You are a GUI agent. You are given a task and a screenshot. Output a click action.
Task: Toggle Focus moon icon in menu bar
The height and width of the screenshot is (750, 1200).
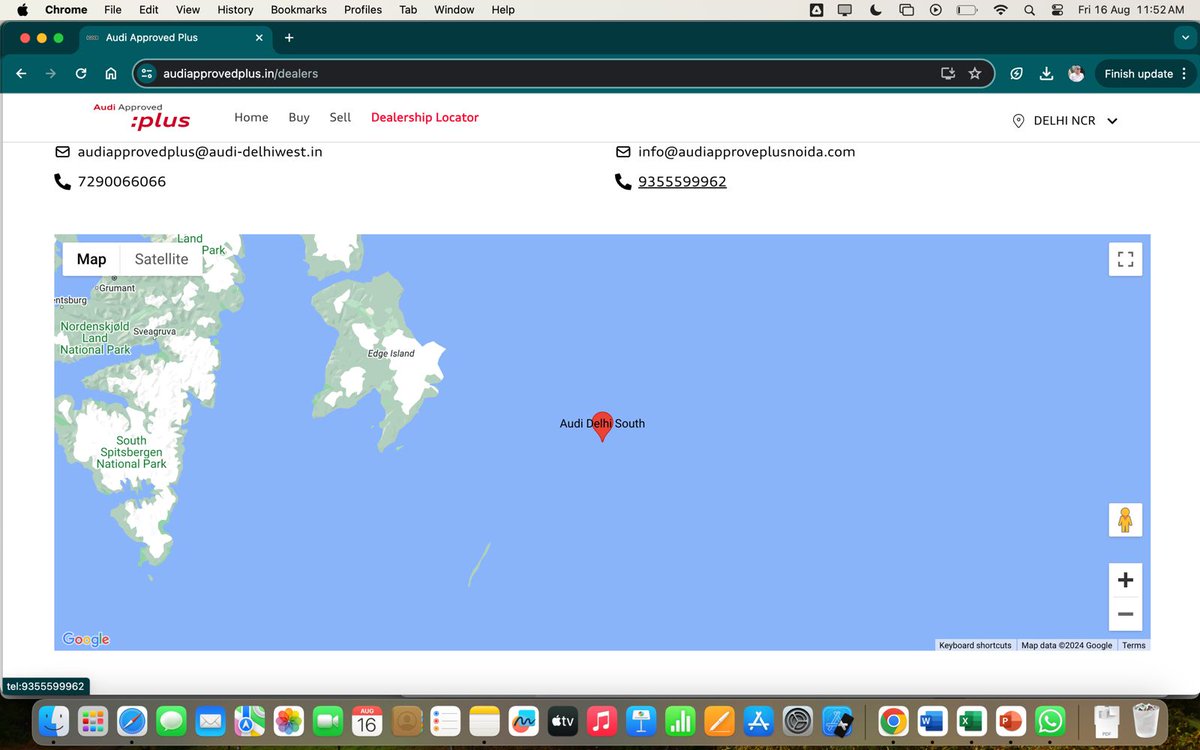pyautogui.click(x=876, y=10)
